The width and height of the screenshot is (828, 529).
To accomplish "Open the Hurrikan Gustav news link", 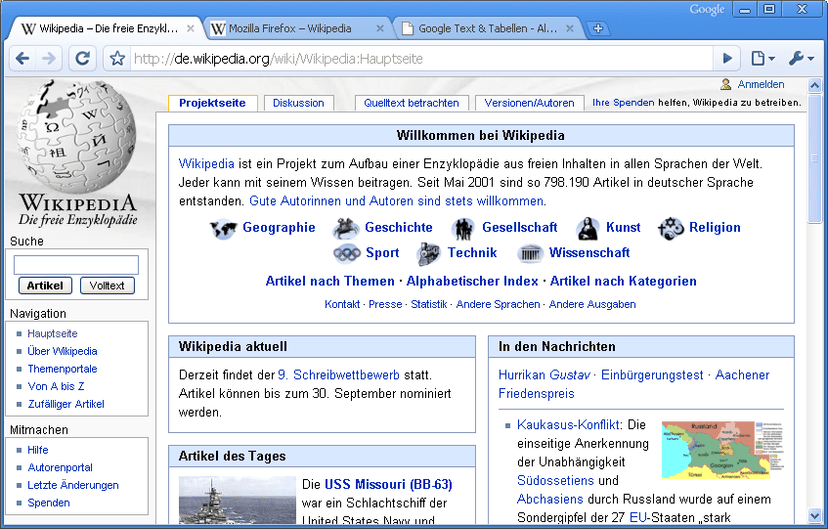I will pyautogui.click(x=544, y=375).
